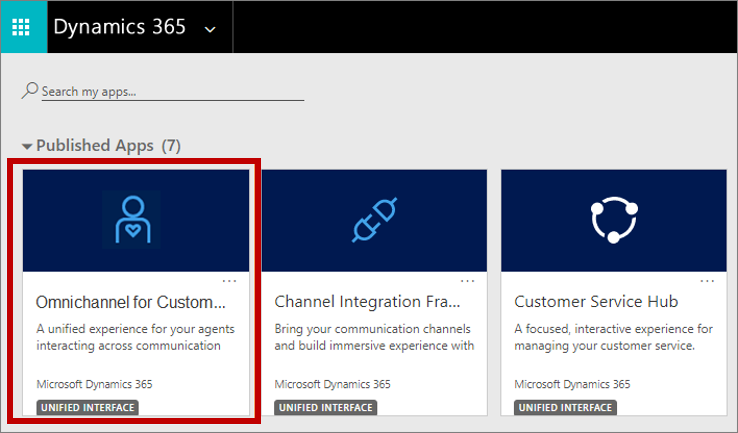Collapse the Published Apps section arrow
738x433 pixels.
(27, 146)
